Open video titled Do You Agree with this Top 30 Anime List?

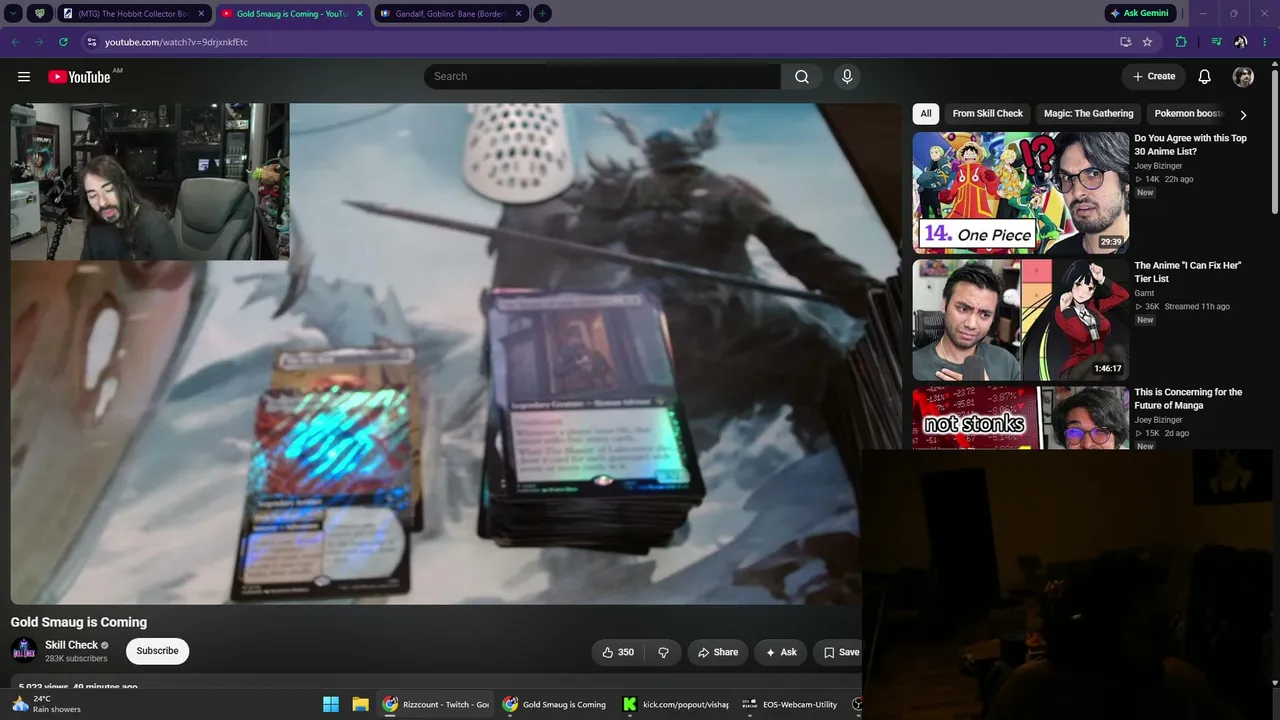click(x=1190, y=145)
